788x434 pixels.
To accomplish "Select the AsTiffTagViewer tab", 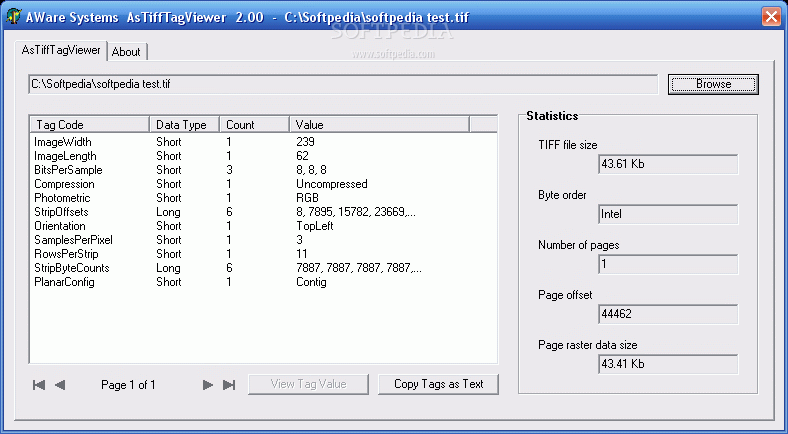I will click(61, 50).
